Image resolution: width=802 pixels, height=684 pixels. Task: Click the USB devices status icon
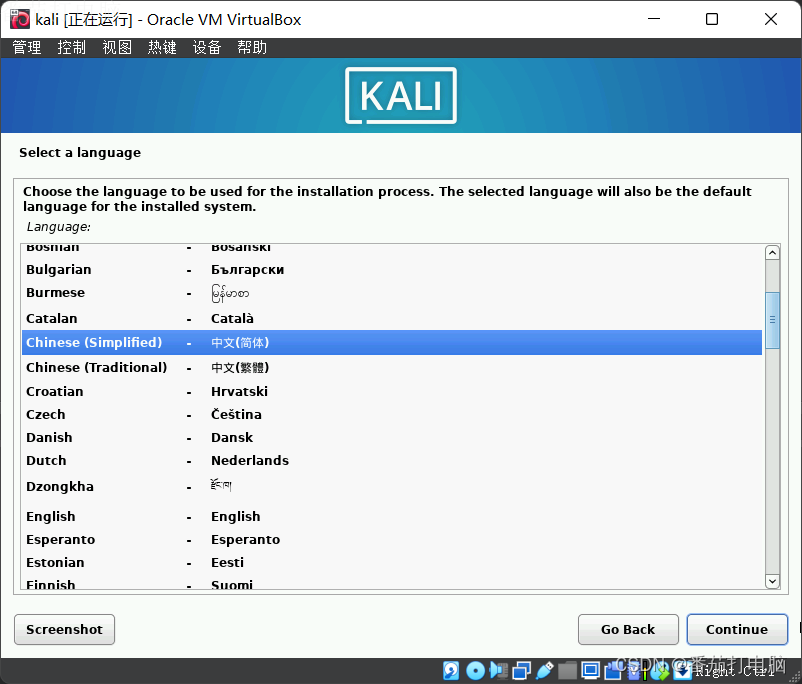tap(545, 670)
